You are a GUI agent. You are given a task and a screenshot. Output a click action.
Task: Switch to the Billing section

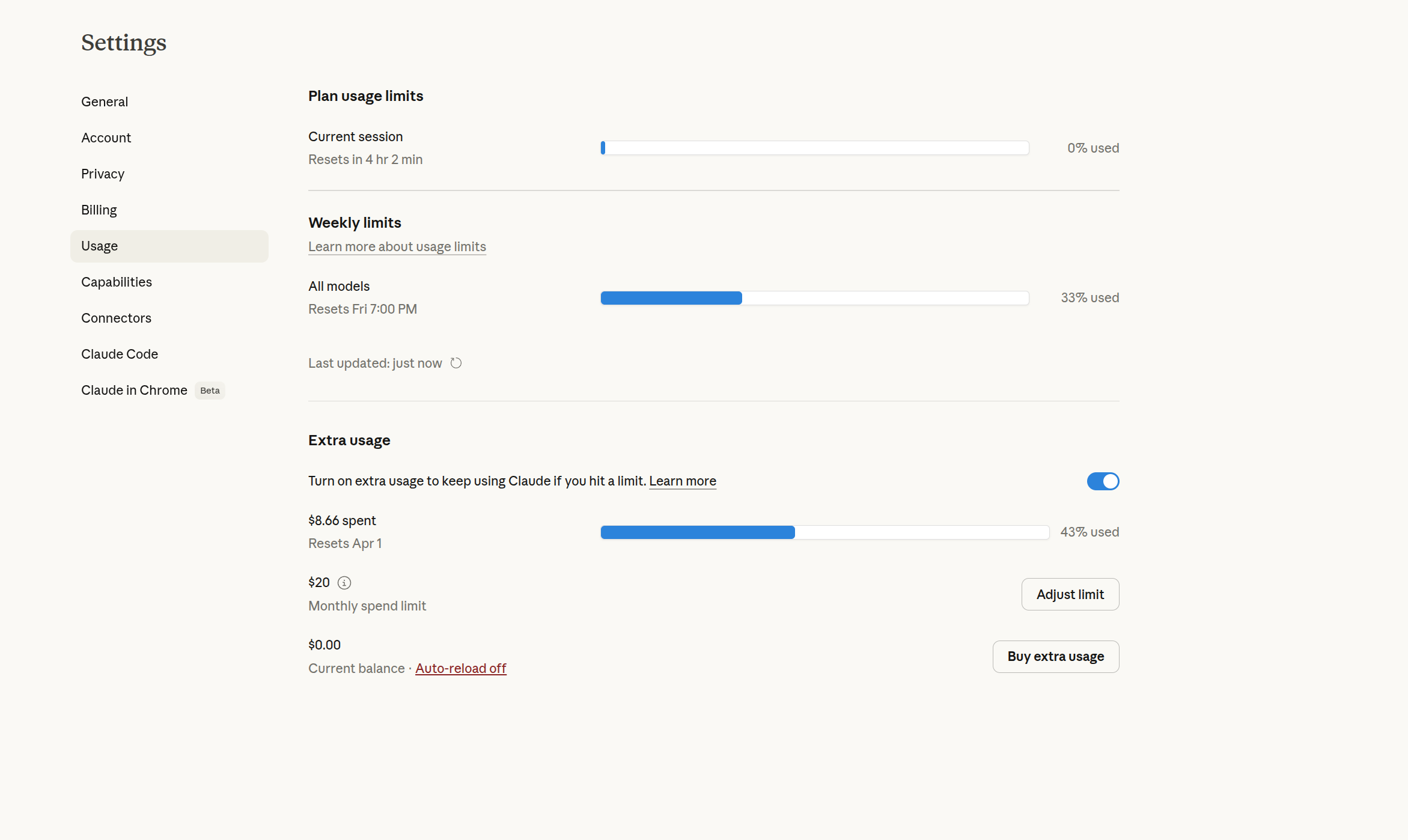[x=99, y=210]
